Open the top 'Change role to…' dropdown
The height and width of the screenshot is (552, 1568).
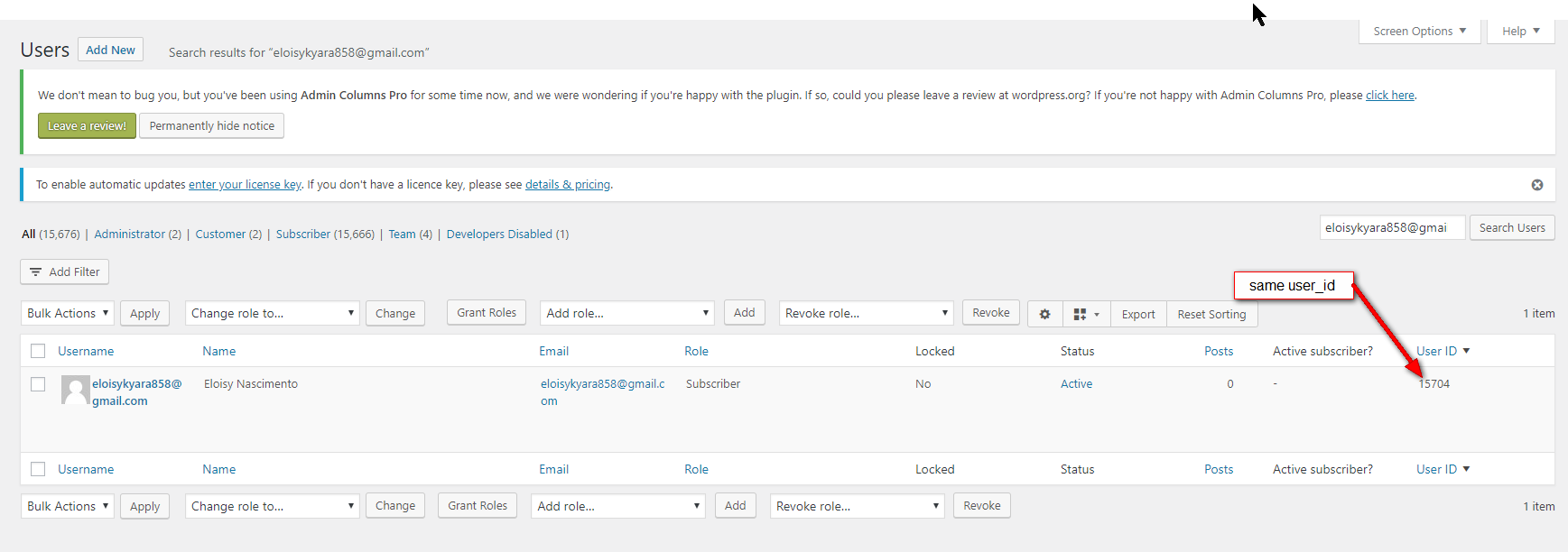pos(272,313)
